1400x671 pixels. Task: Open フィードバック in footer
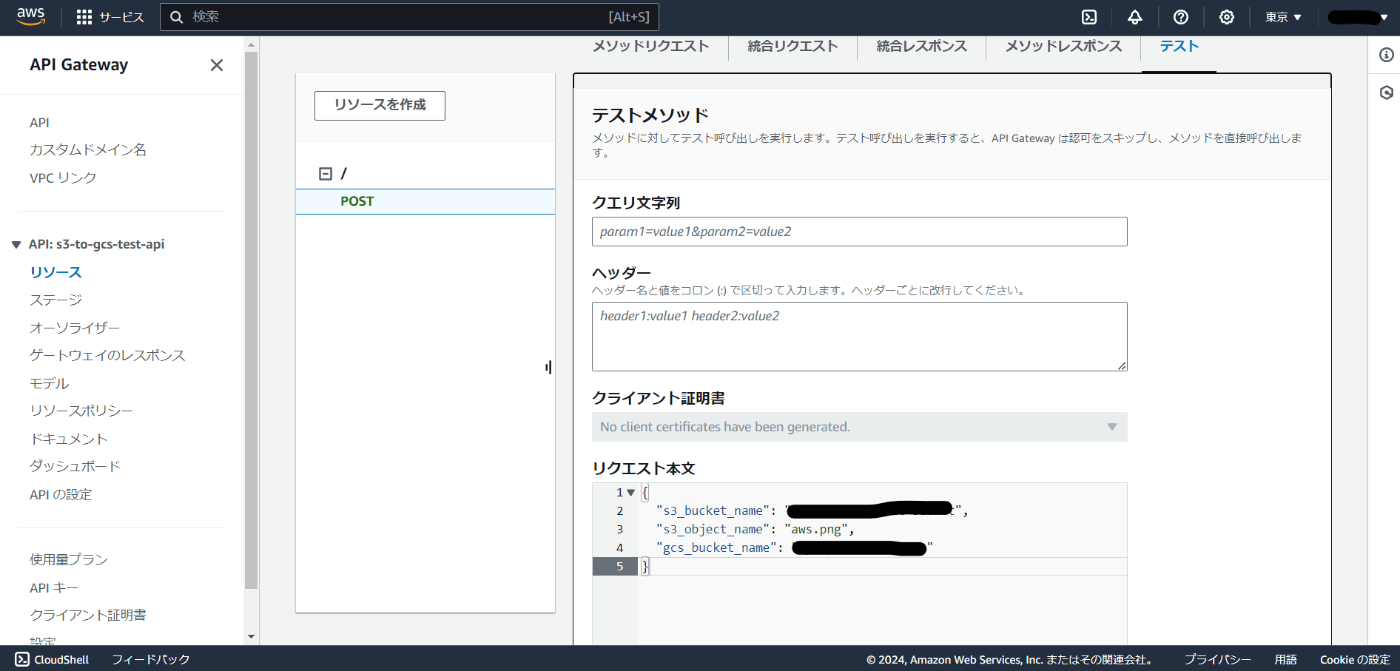point(151,660)
